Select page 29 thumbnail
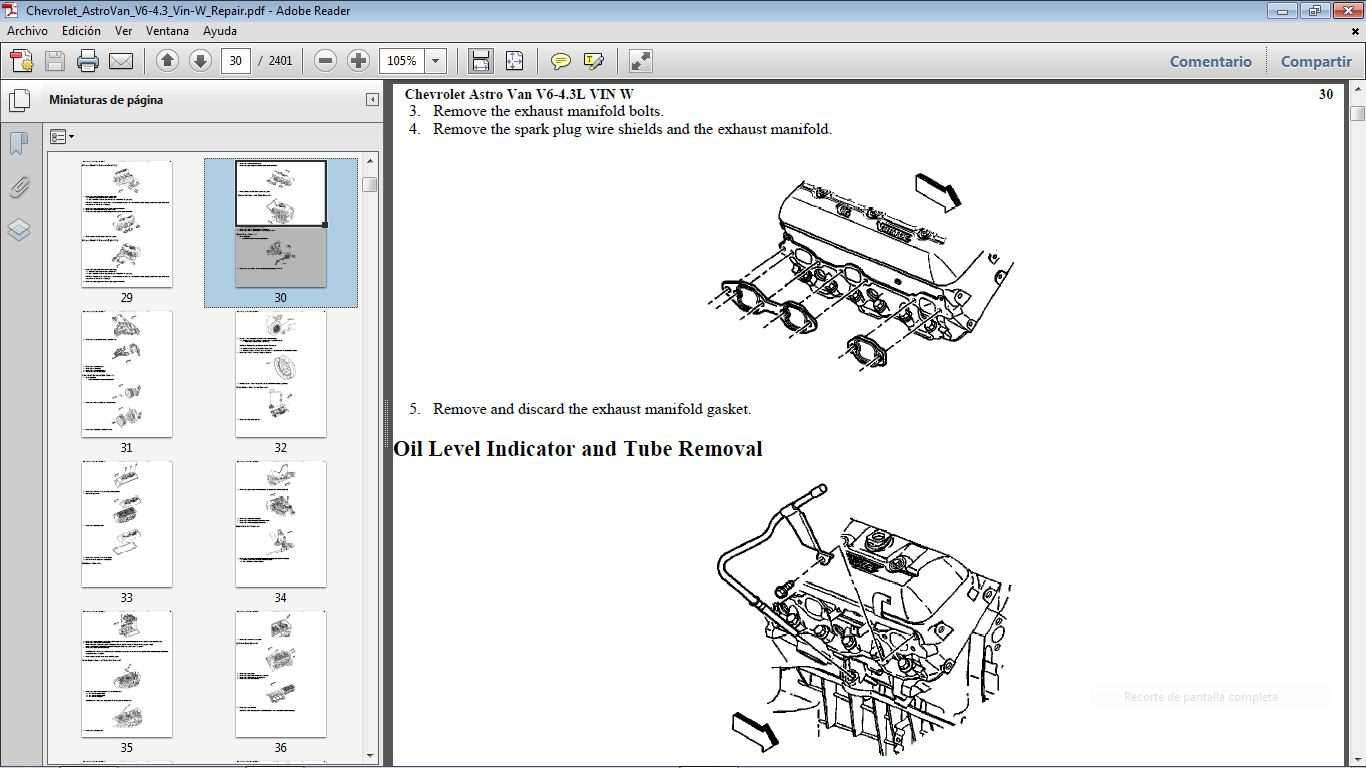1366x768 pixels. [126, 224]
